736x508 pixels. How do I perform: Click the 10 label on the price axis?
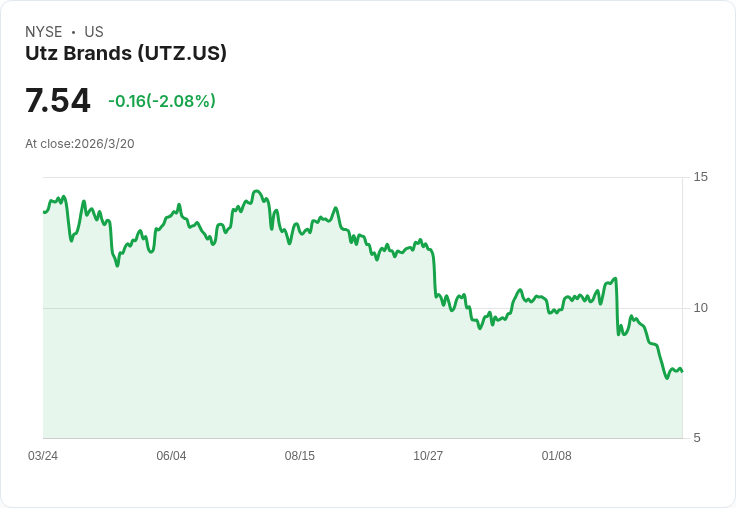(700, 307)
